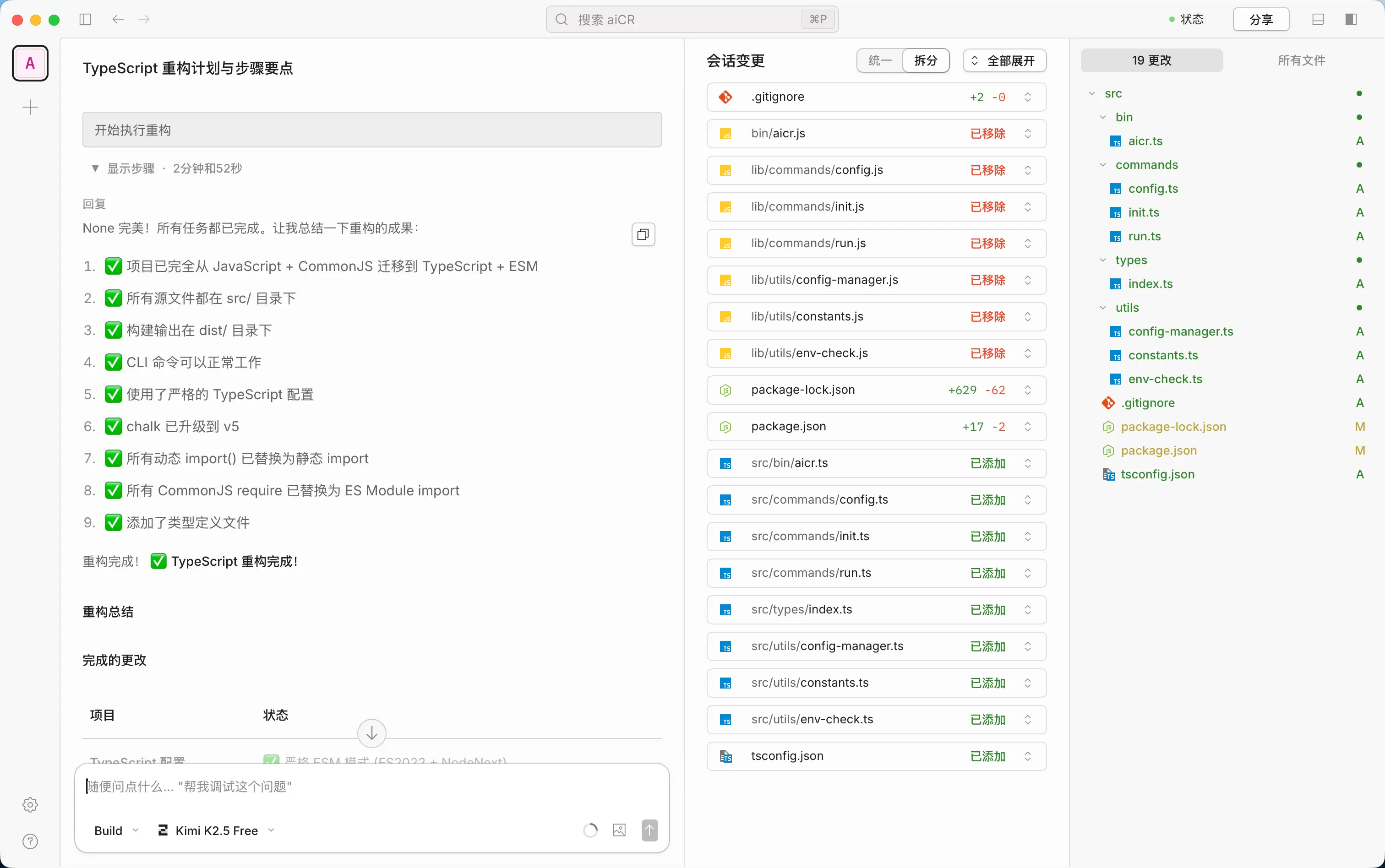Click the scroll-to-bottom arrow button
This screenshot has height=868, width=1385.
click(371, 733)
